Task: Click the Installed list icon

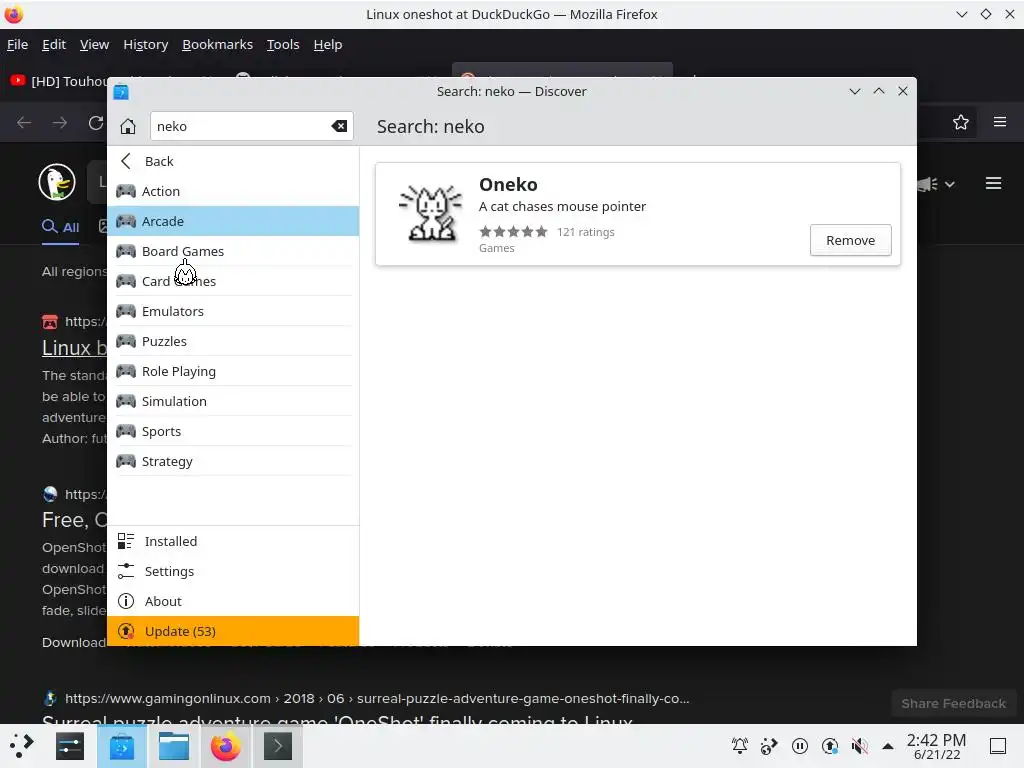Action: (x=125, y=541)
